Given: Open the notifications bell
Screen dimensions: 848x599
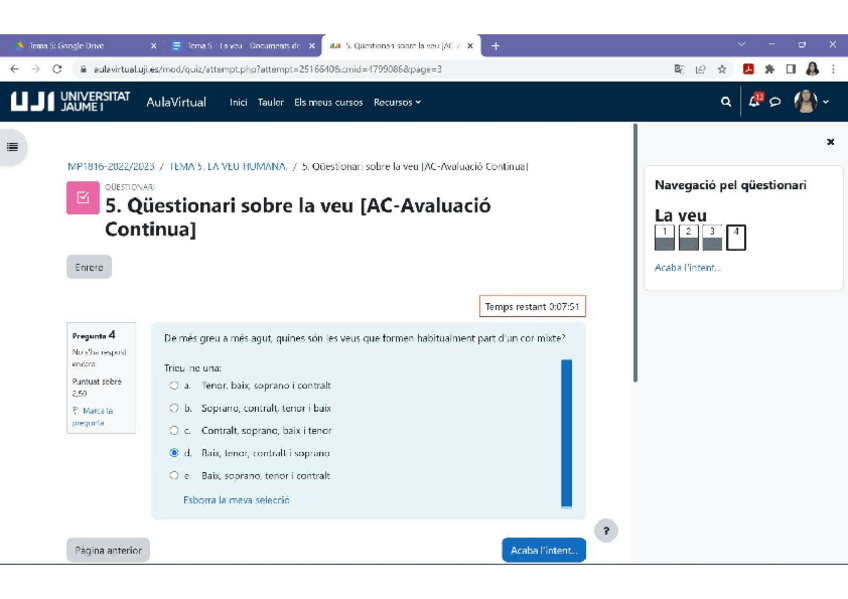Looking at the screenshot, I should tap(754, 101).
